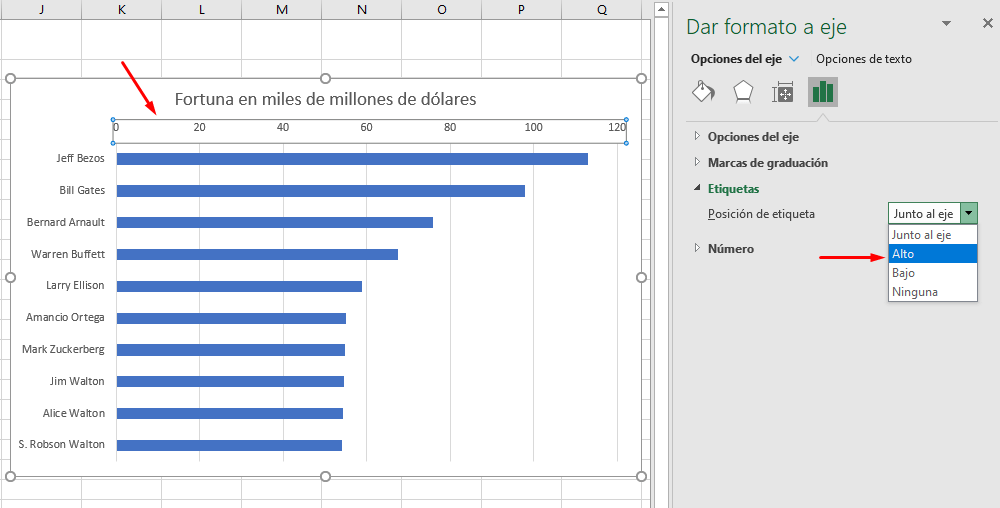Click the Posición de etiqueta combo arrow
This screenshot has height=508, width=1000.
(x=969, y=214)
